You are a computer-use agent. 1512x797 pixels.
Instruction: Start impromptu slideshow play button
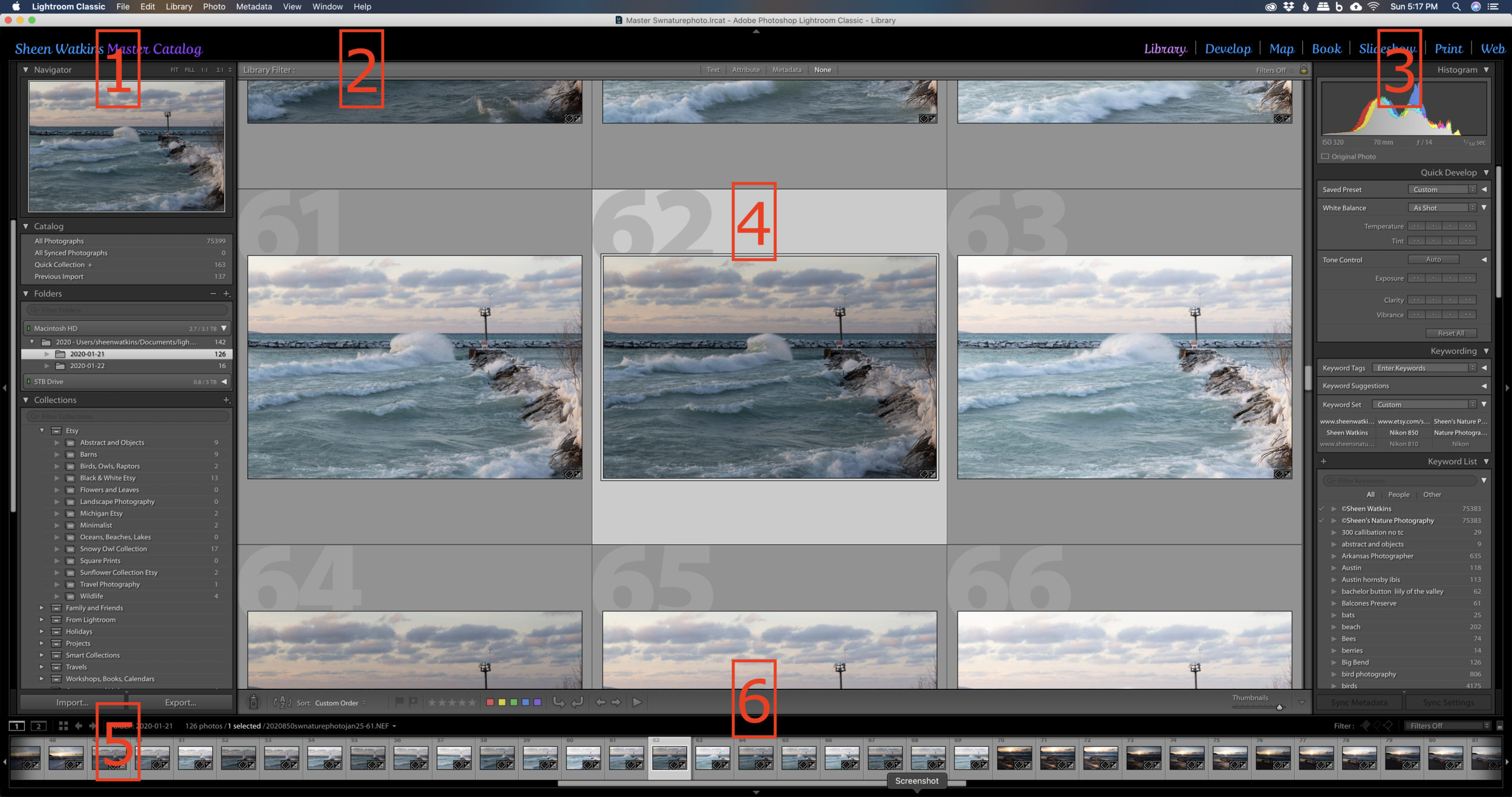click(637, 702)
